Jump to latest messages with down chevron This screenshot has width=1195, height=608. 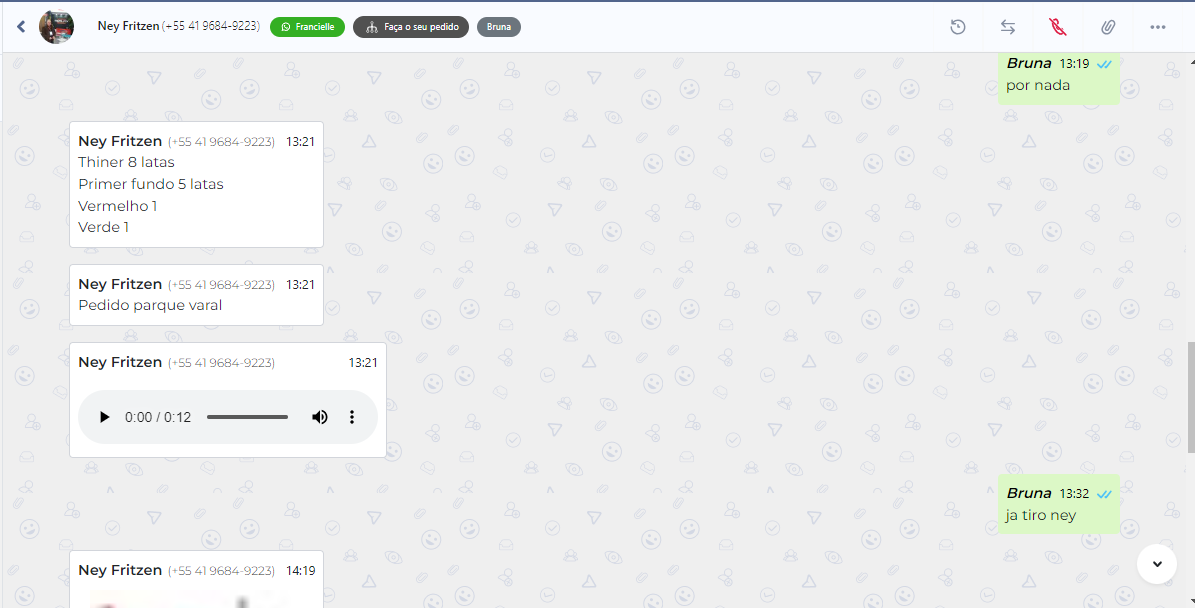click(x=1157, y=565)
